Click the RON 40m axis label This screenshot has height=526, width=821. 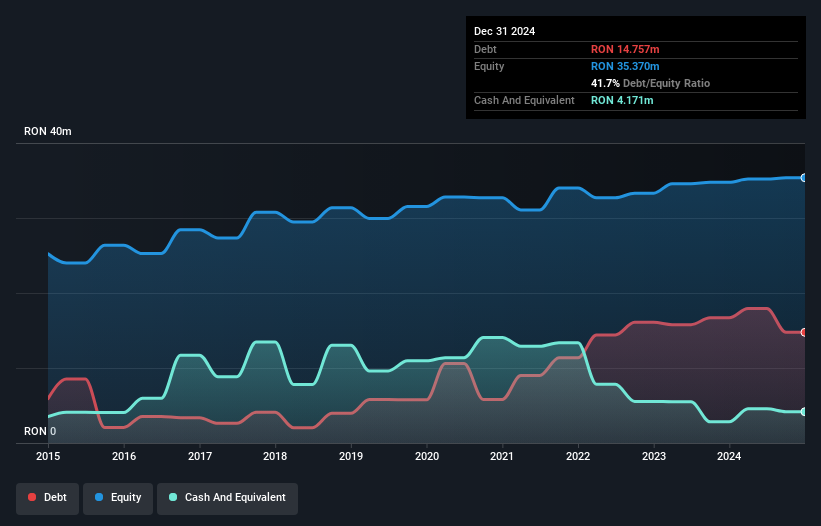coord(48,131)
